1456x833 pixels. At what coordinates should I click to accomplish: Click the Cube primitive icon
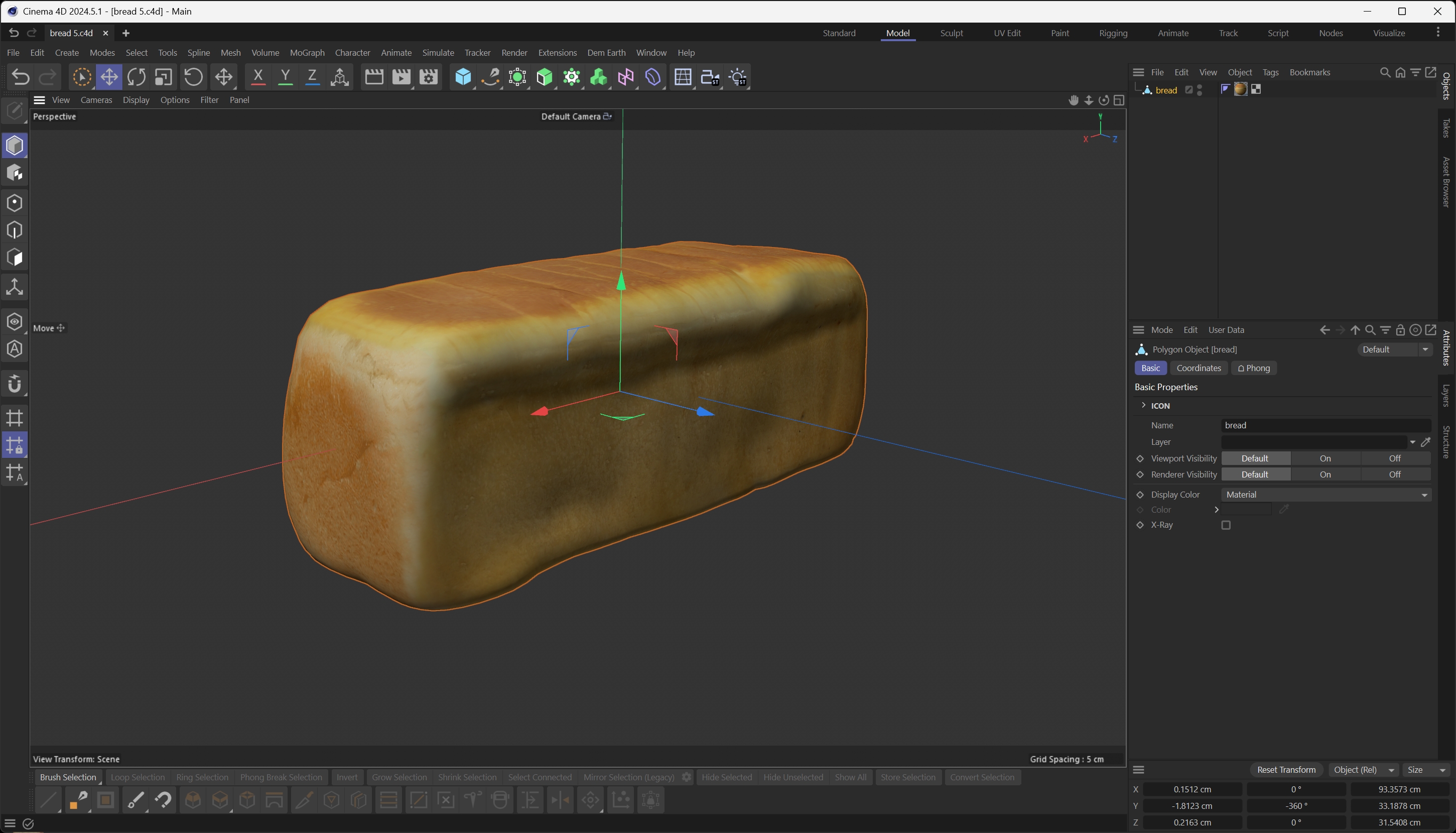click(x=463, y=77)
